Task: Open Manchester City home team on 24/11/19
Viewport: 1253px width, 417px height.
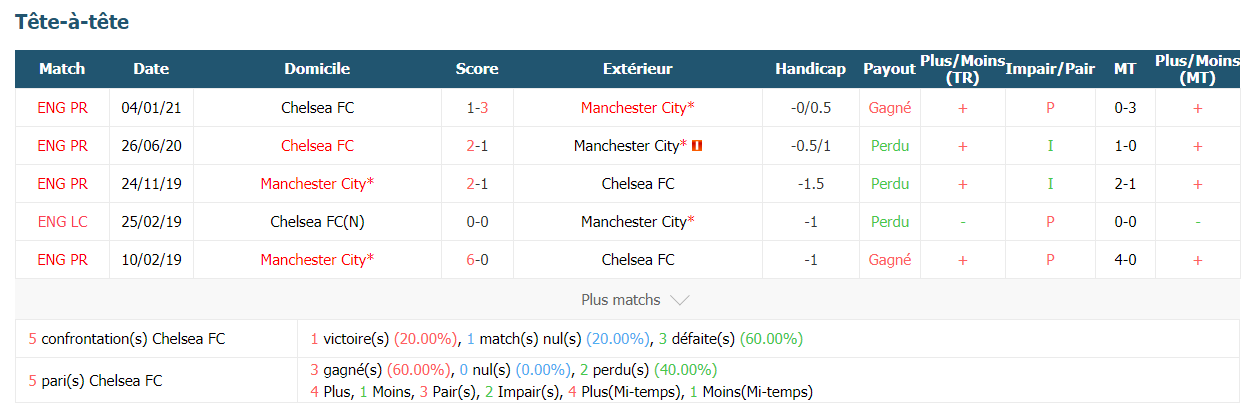Action: pyautogui.click(x=317, y=184)
